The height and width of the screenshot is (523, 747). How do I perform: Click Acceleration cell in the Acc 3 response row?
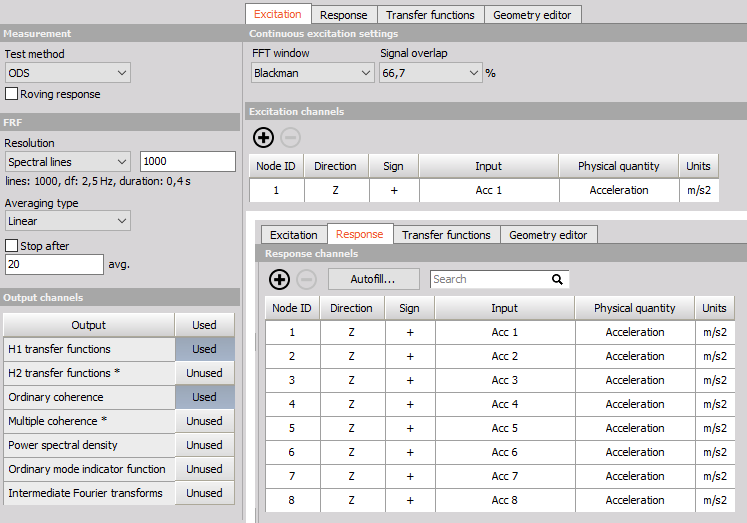click(635, 380)
